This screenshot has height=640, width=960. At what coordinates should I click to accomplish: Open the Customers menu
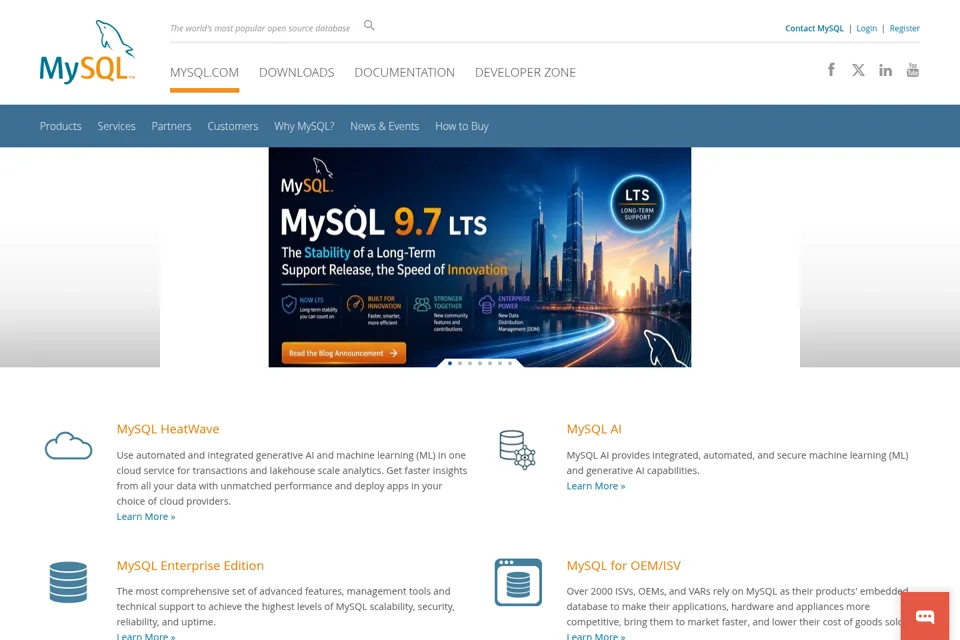[233, 126]
